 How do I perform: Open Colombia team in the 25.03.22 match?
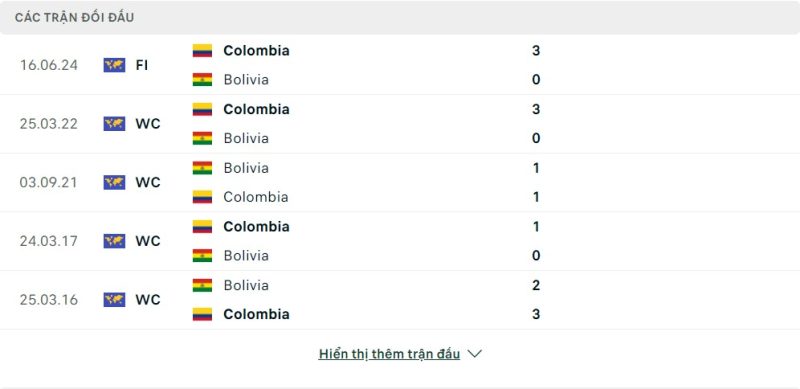click(x=256, y=109)
